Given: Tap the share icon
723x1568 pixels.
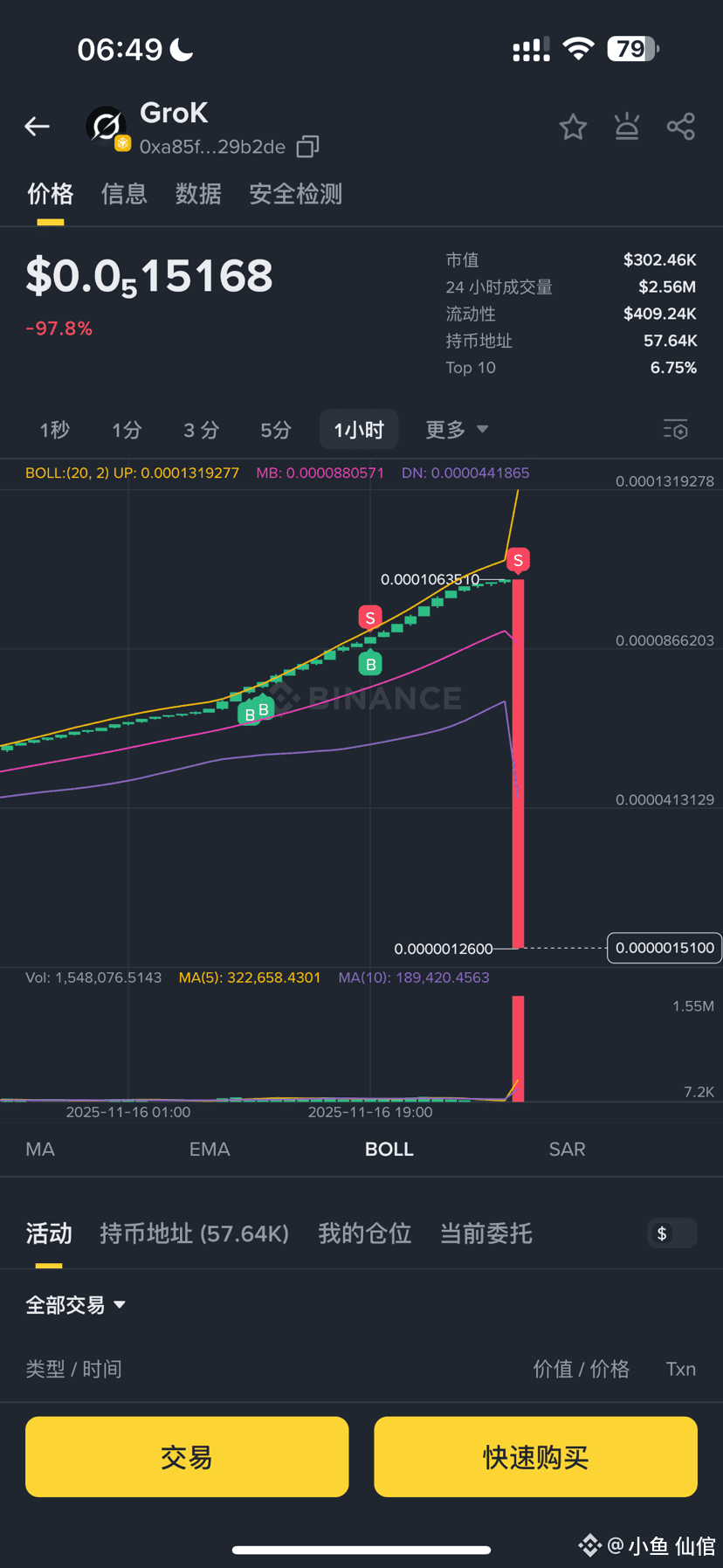Looking at the screenshot, I should [681, 127].
